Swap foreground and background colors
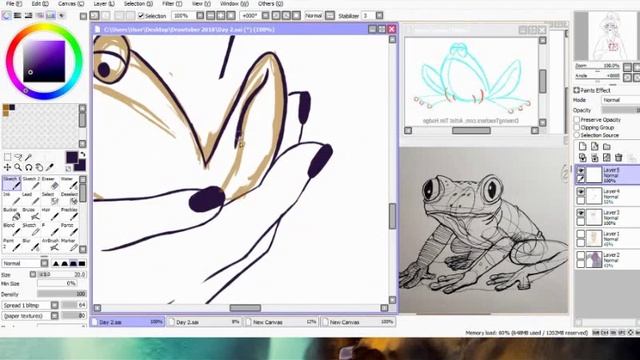 click(83, 155)
